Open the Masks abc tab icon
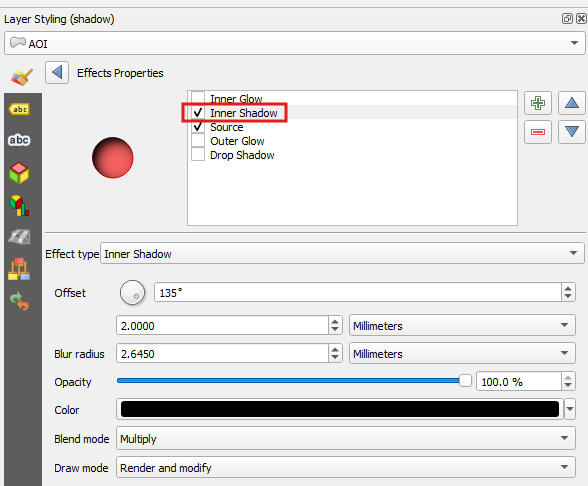588x486 pixels. pos(19,140)
